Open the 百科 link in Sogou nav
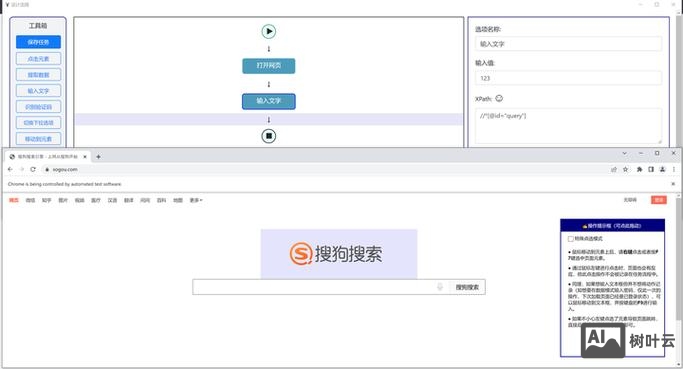Viewport: 683px width, 369px height. point(162,200)
